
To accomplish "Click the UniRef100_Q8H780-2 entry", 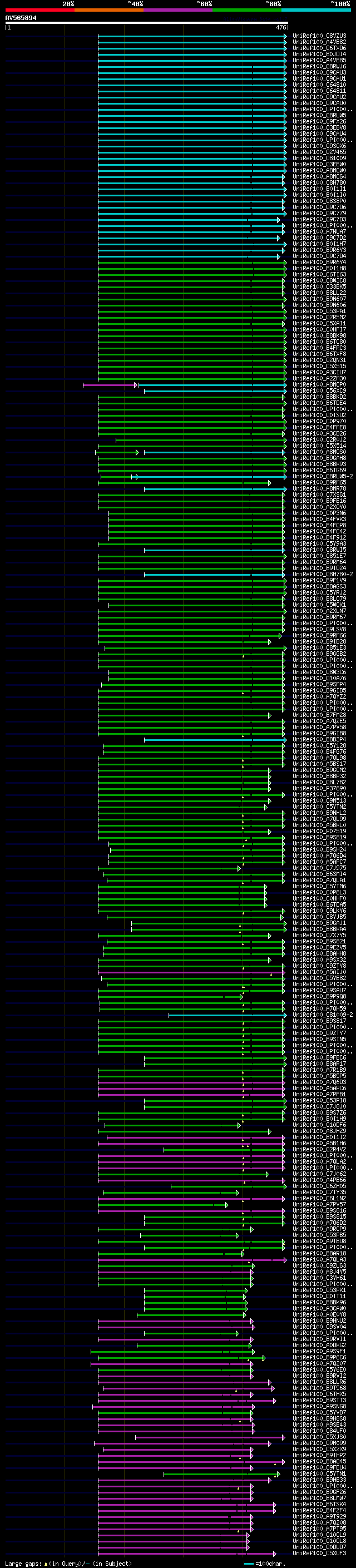I will (x=323, y=574).
